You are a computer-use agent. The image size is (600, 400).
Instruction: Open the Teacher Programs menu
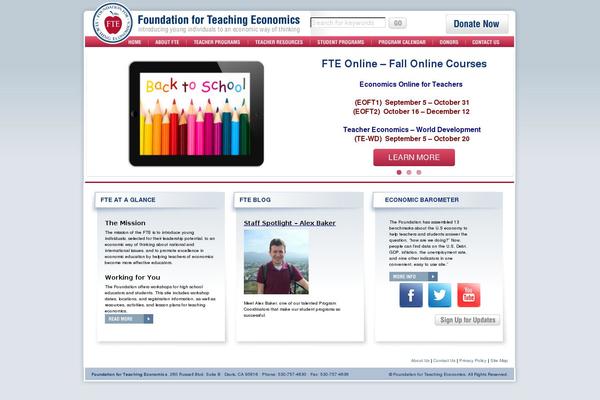217,42
